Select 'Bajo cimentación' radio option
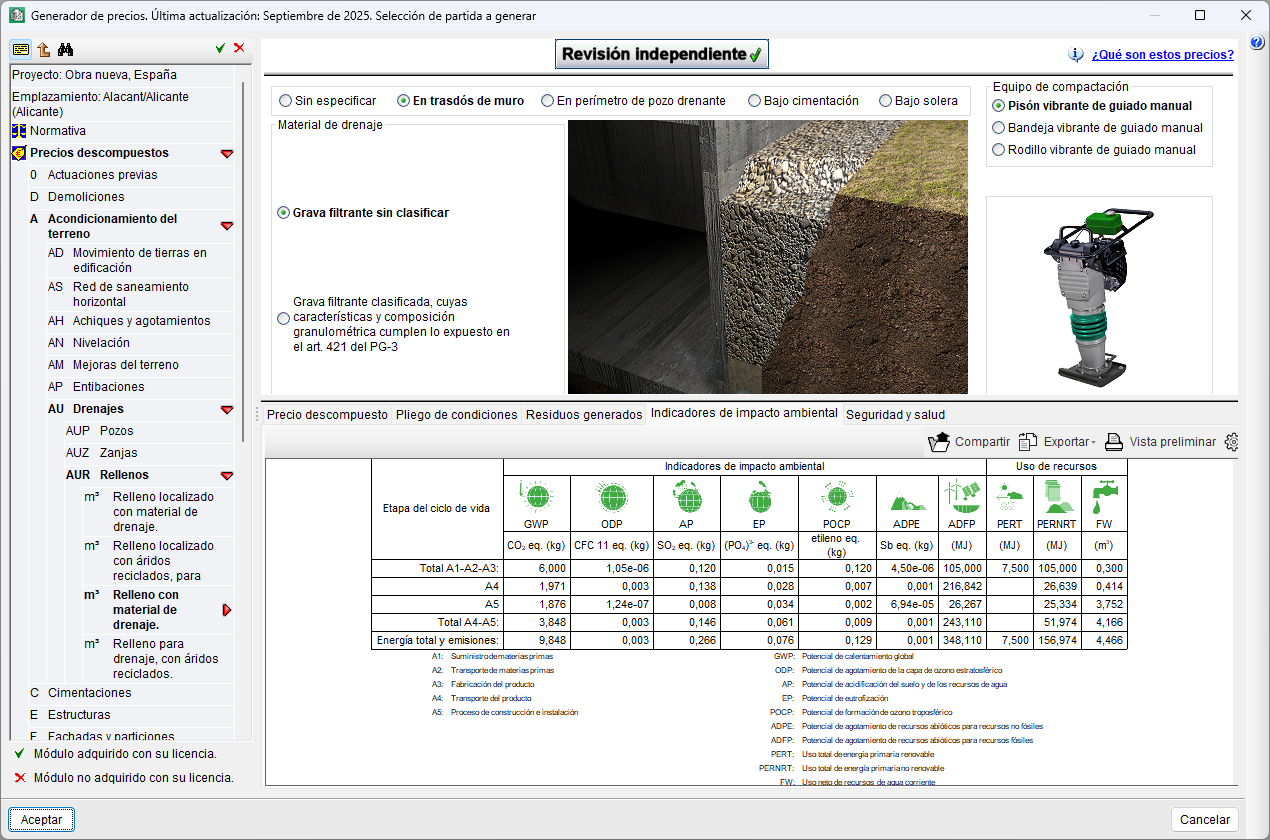Viewport: 1270px width, 840px height. 755,101
